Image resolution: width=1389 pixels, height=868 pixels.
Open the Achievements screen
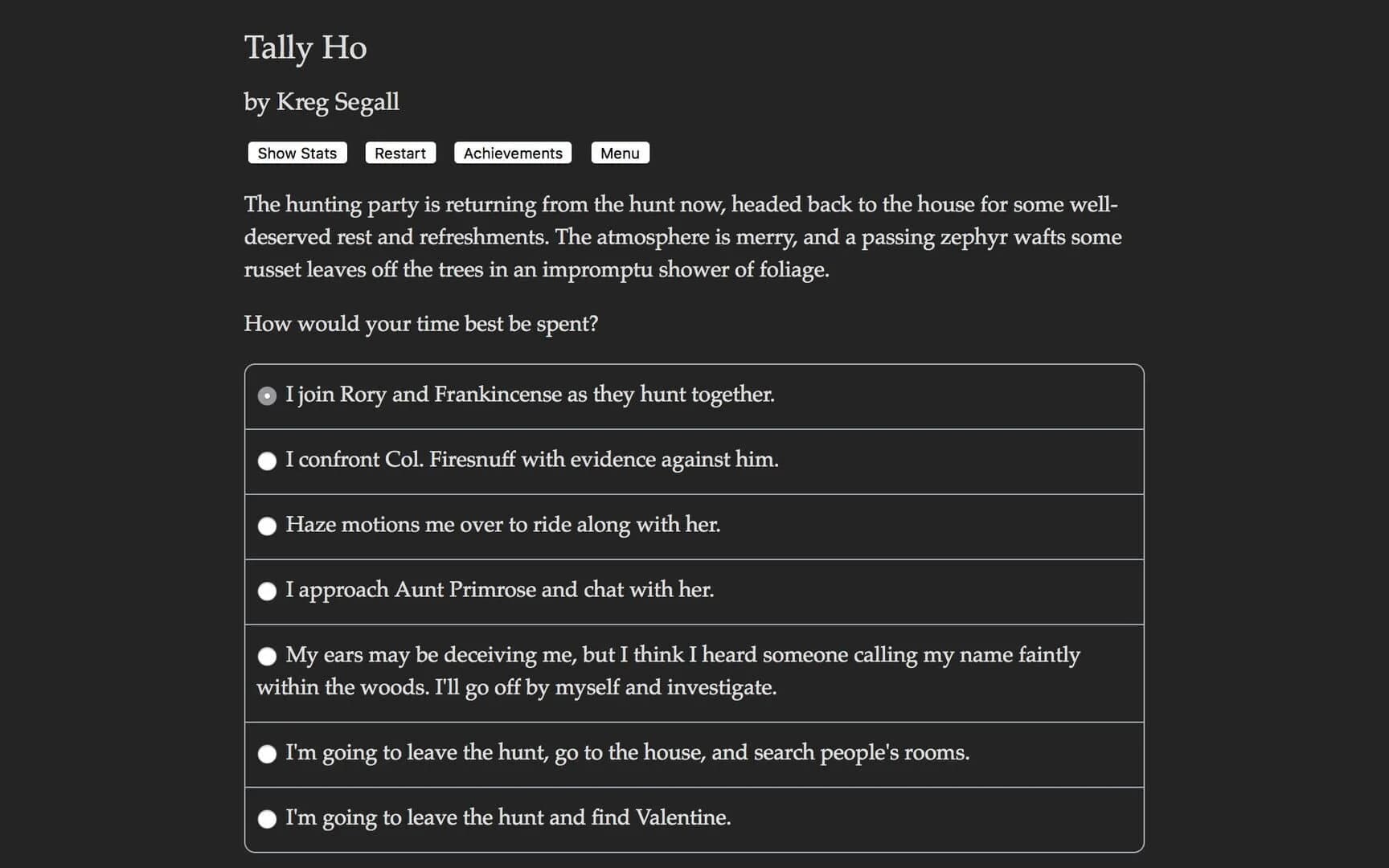point(512,153)
